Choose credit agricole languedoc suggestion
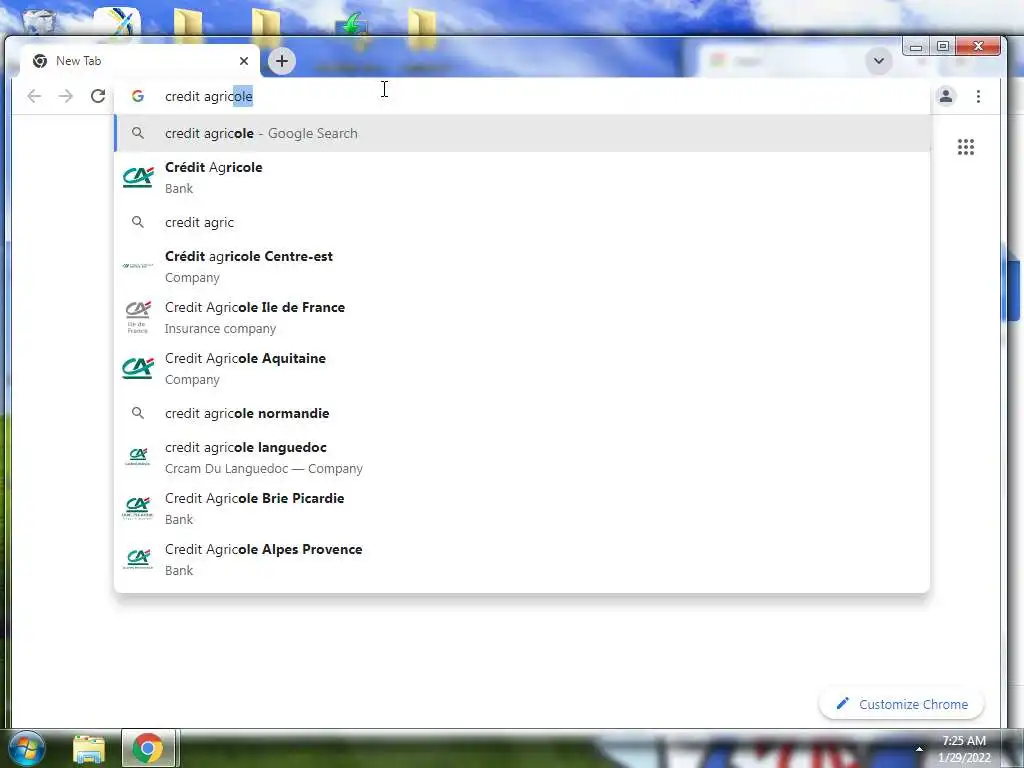 click(x=522, y=458)
